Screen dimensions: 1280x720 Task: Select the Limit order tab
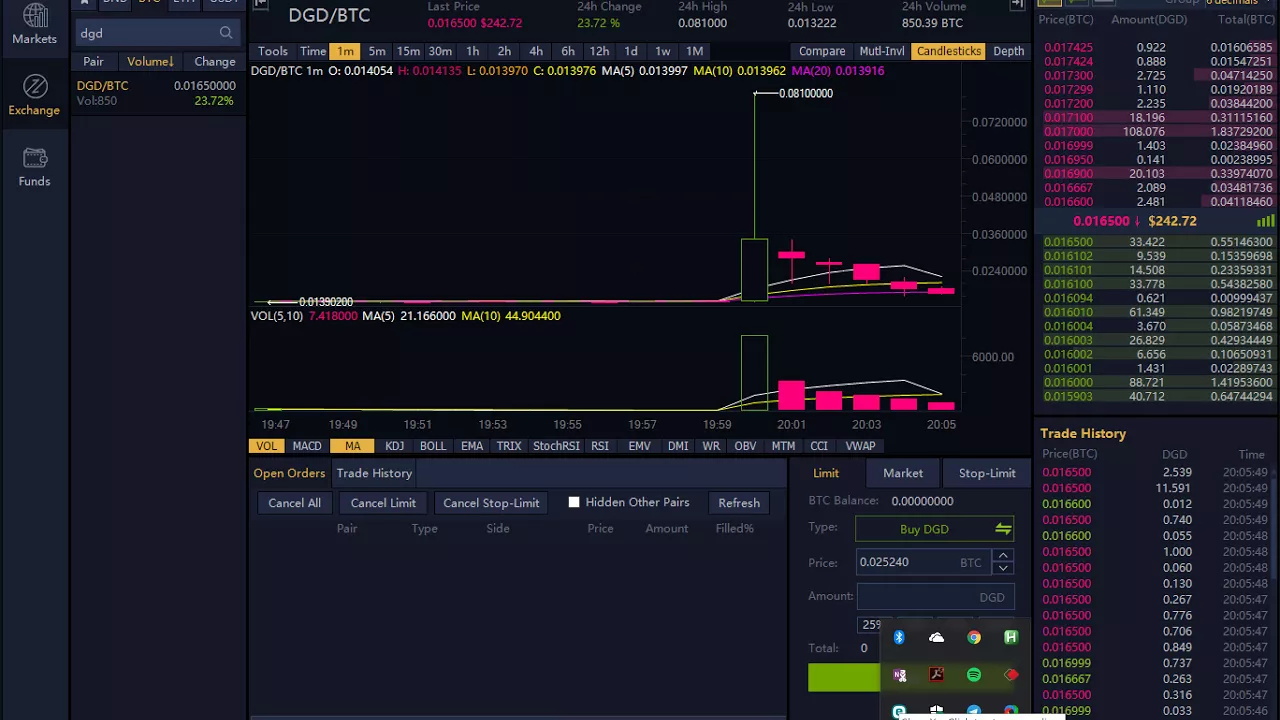(x=826, y=473)
